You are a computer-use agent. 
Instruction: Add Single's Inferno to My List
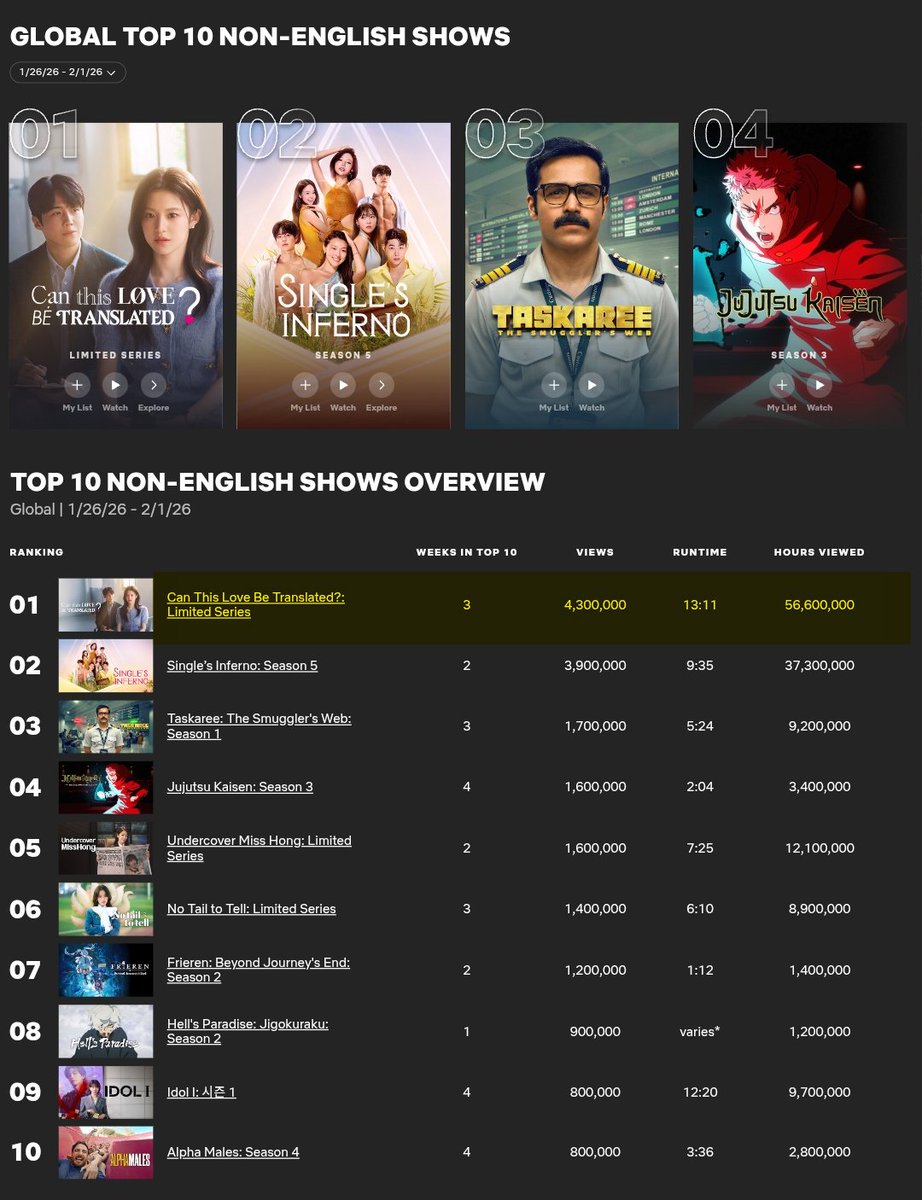(x=305, y=385)
